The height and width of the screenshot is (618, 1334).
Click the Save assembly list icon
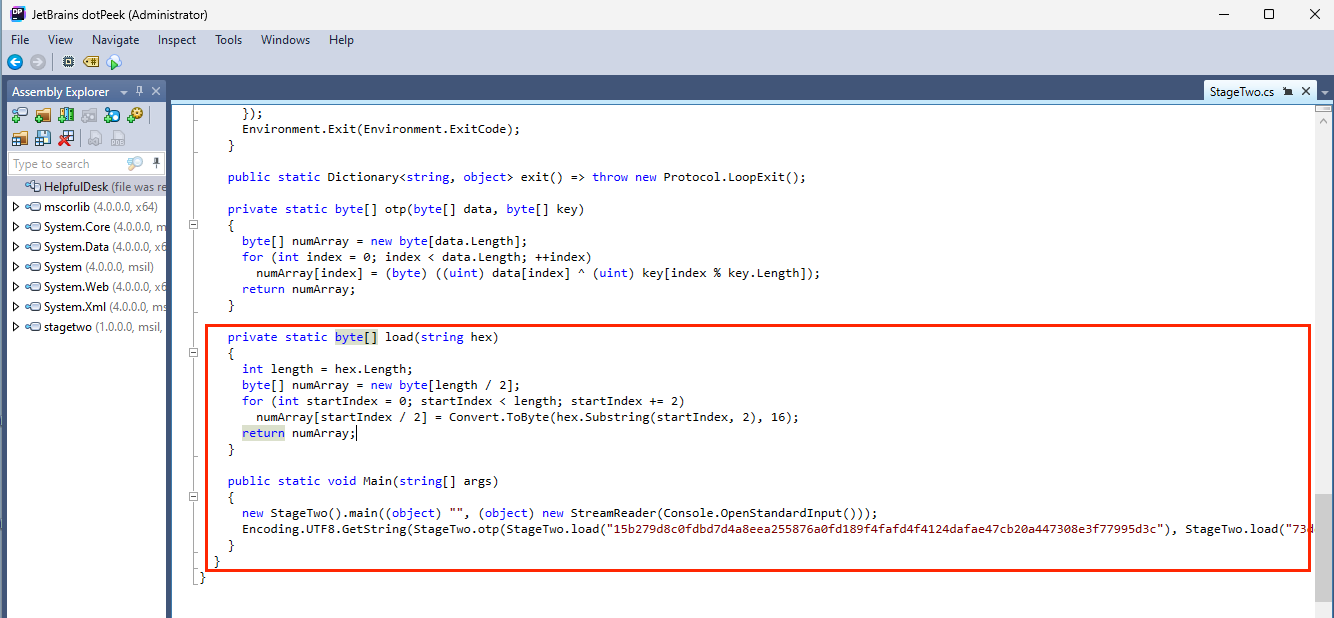42,137
